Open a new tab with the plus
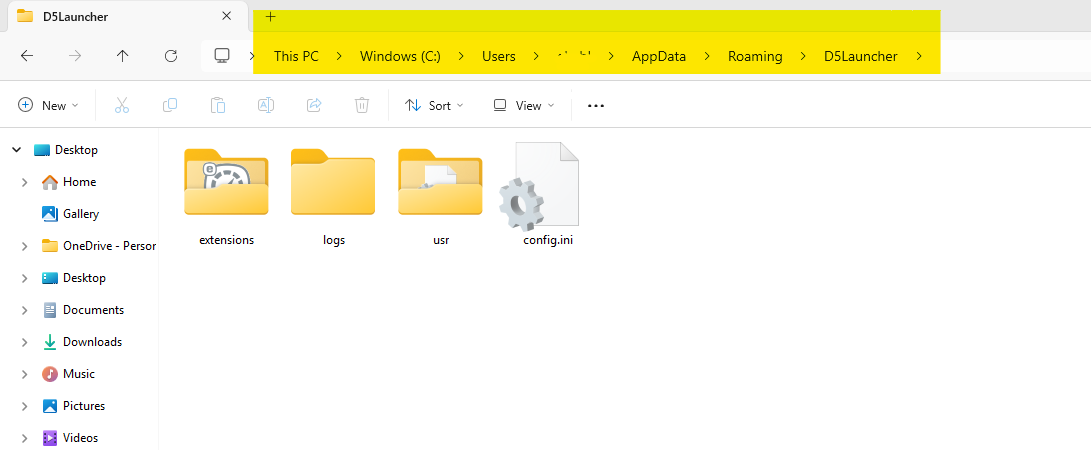This screenshot has height=450, width=1091. point(271,17)
